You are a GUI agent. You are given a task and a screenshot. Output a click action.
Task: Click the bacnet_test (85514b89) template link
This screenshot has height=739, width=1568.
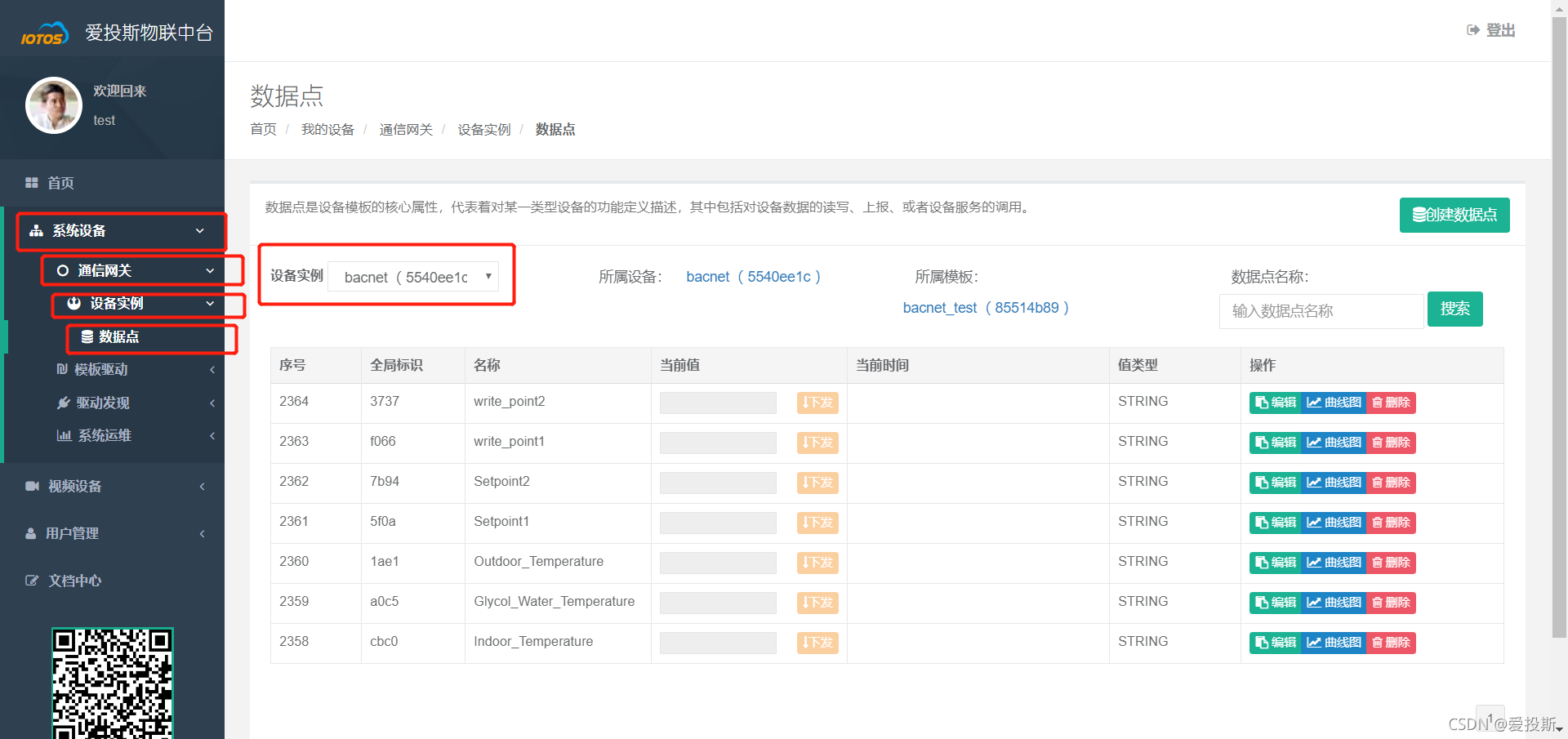point(985,308)
